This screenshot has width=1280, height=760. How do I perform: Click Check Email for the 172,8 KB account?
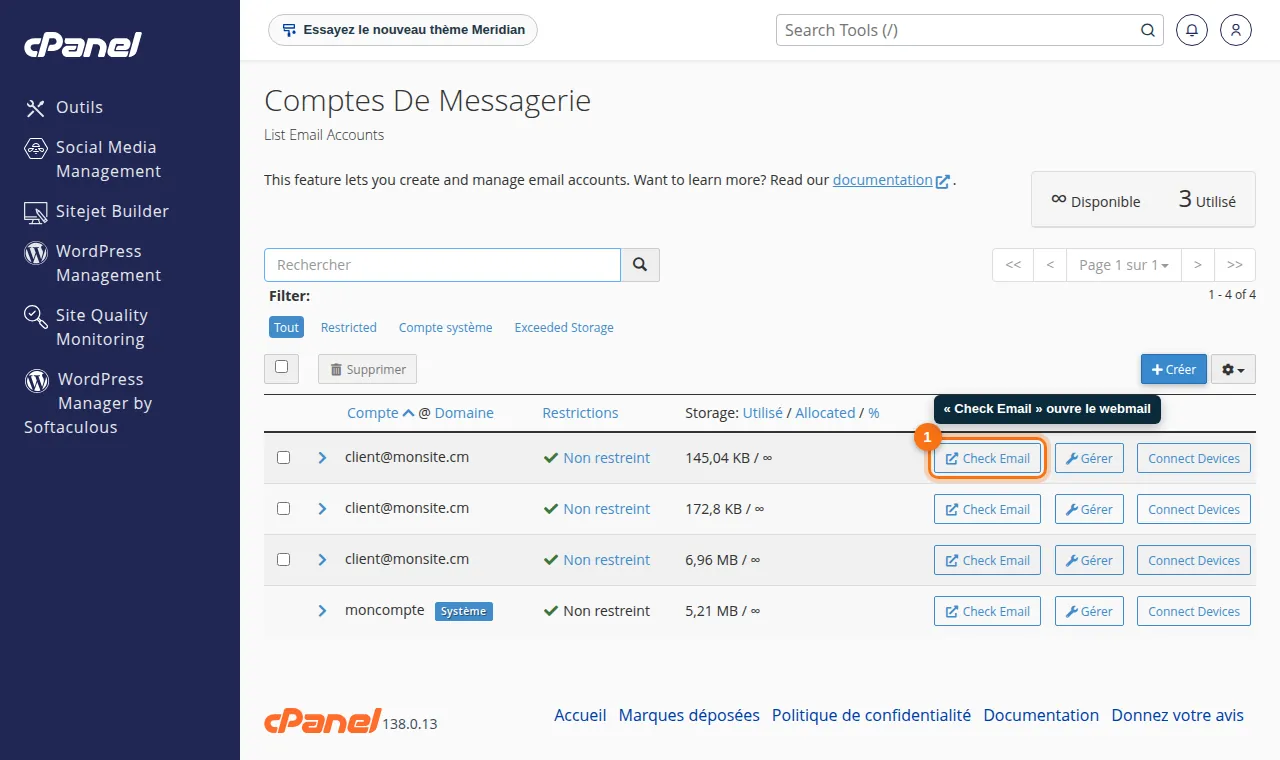point(988,509)
